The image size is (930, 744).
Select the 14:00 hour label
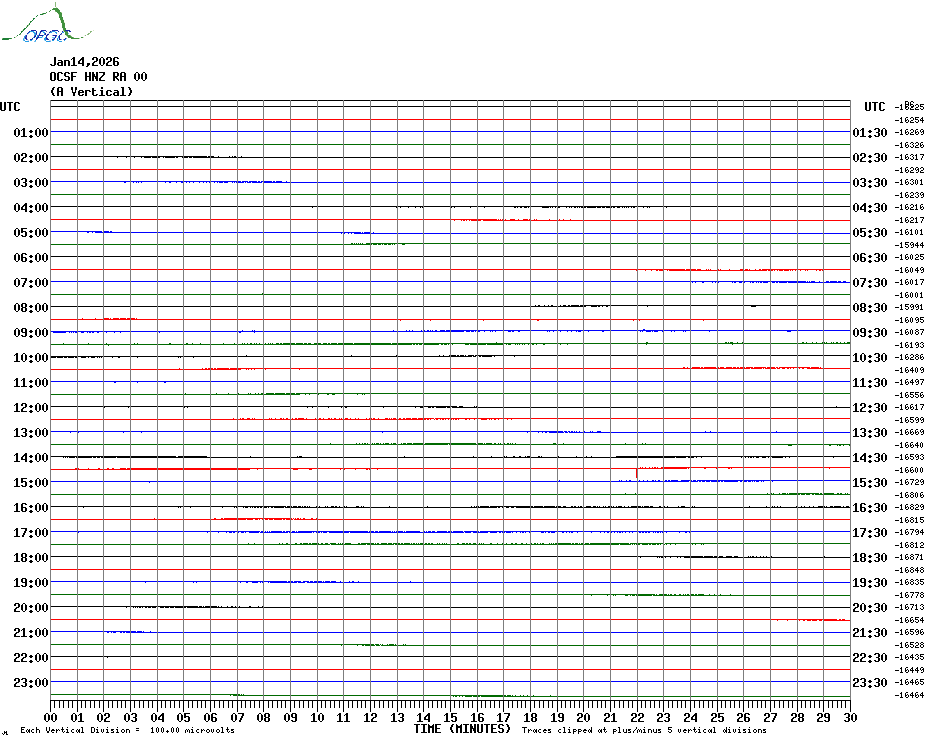tap(31, 458)
